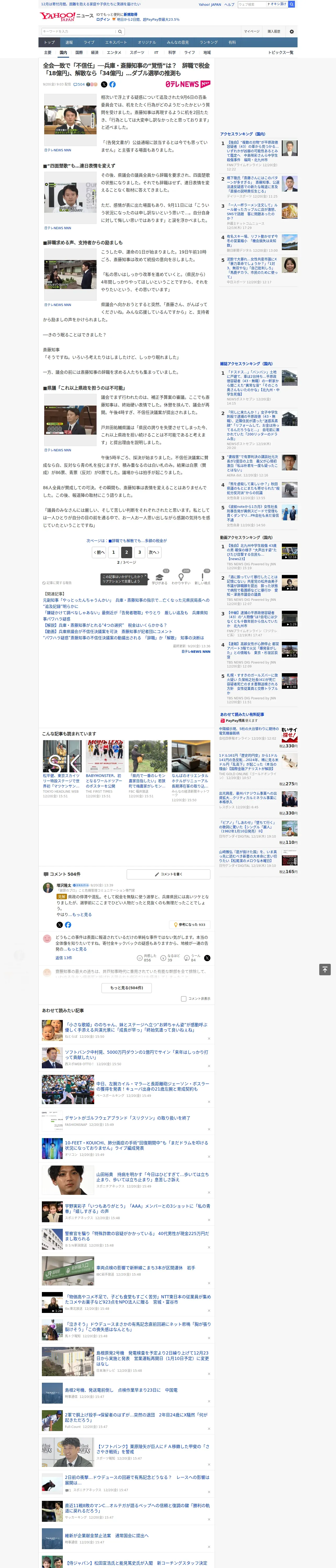
Task: Open the comment count 504 bubble
Action: pyautogui.click(x=79, y=85)
